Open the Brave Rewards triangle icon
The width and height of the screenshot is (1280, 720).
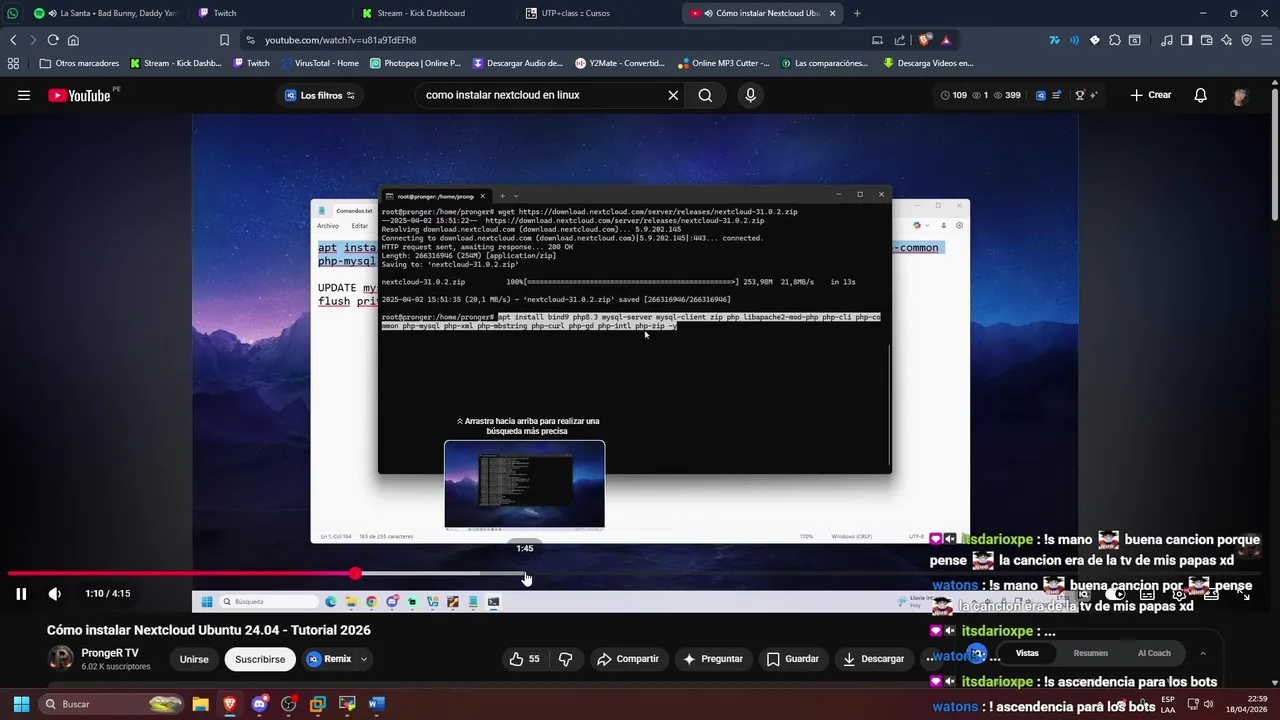coord(946,40)
